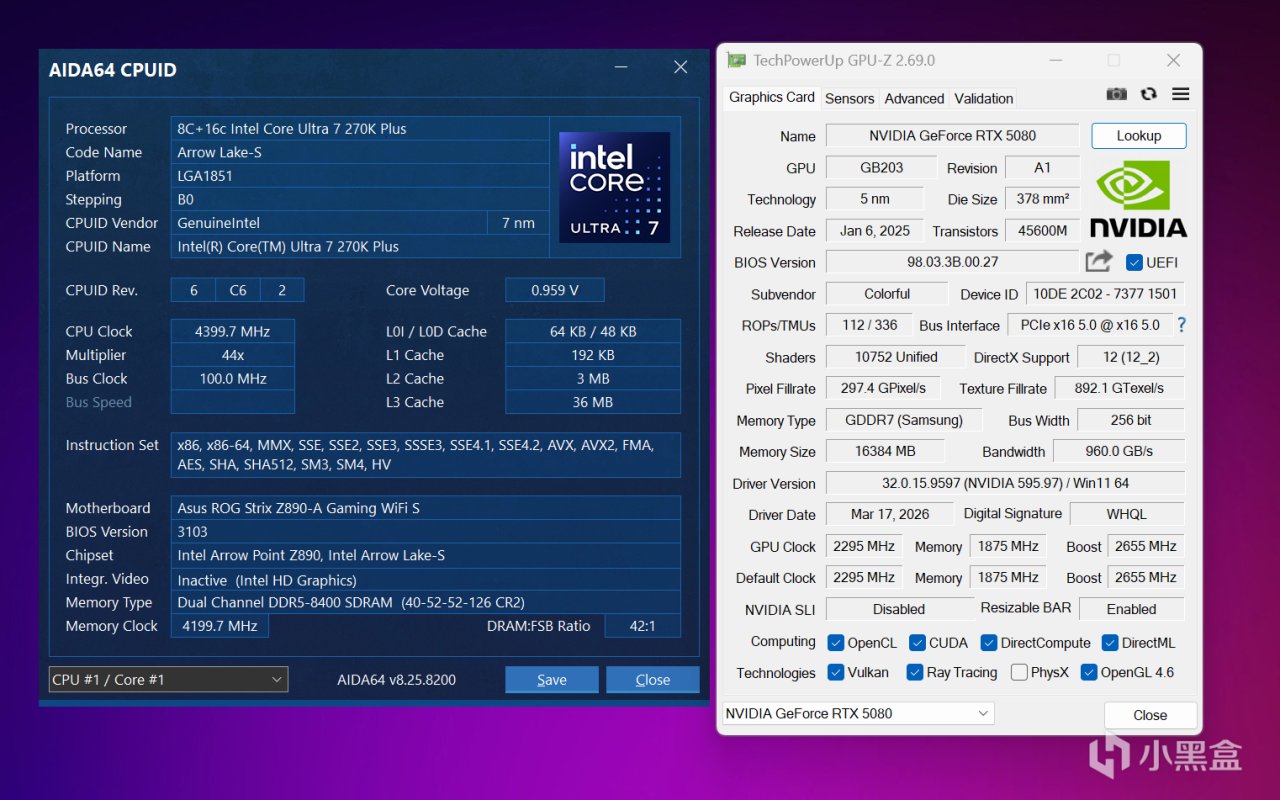Click the Shaders value '10752 Unified'
The height and width of the screenshot is (800, 1280).
[x=896, y=357]
